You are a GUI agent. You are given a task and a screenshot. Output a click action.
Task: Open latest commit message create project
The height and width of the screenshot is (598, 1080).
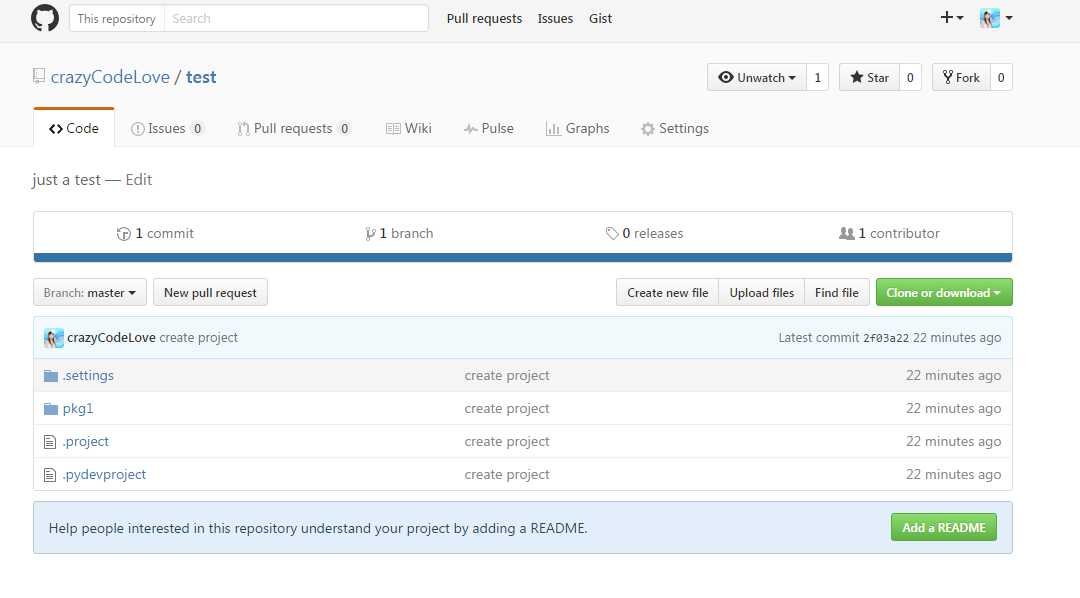[x=198, y=338]
